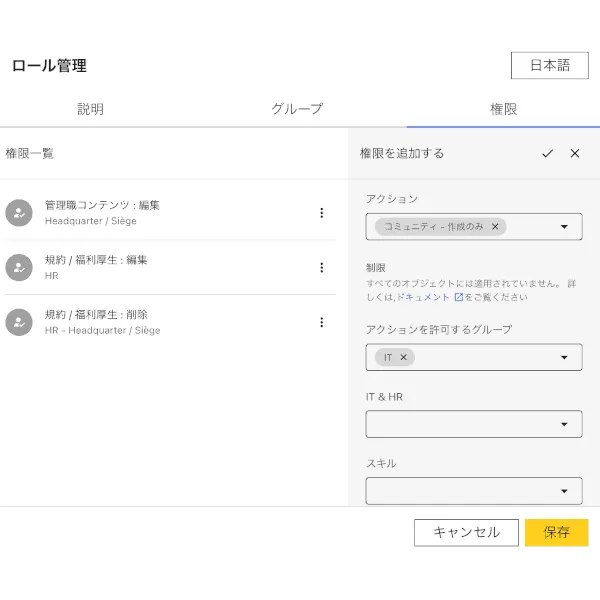
Task: Open the three-dot menu for 規約 / 福利厚生 : 削除
Action: [x=321, y=322]
